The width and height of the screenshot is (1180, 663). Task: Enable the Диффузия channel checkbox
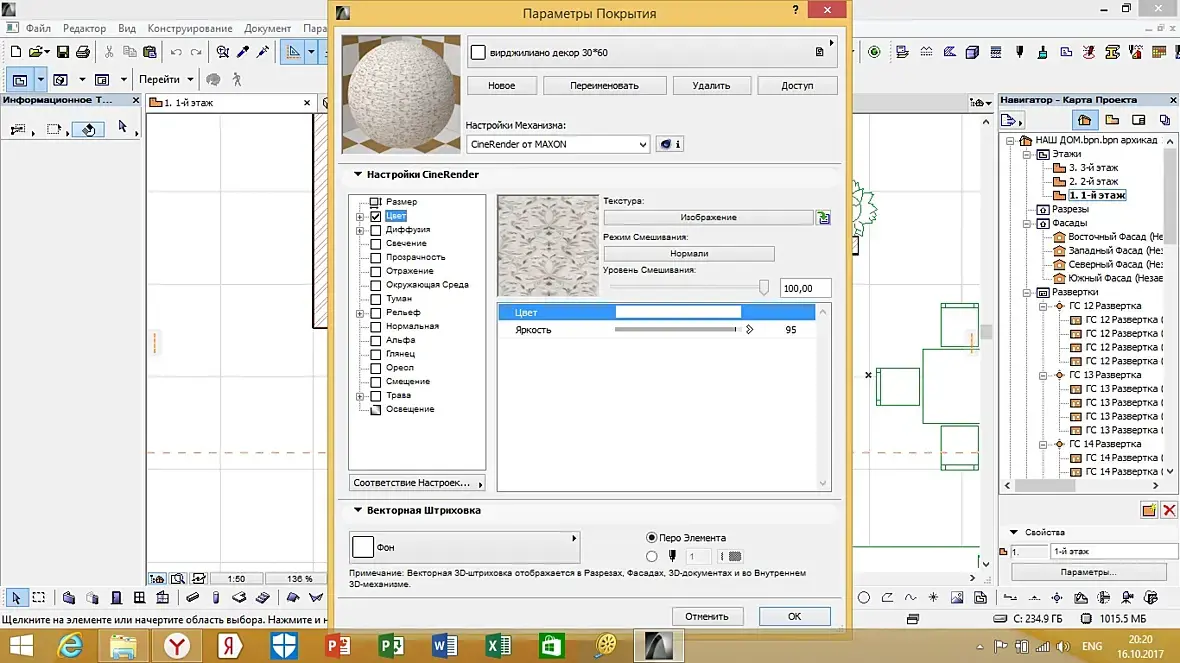pyautogui.click(x=376, y=230)
